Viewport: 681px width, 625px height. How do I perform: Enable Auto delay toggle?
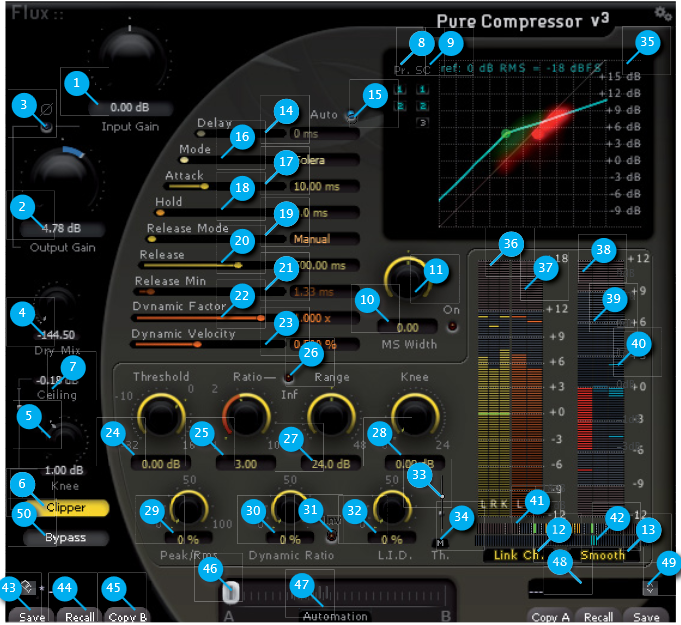pyautogui.click(x=350, y=116)
